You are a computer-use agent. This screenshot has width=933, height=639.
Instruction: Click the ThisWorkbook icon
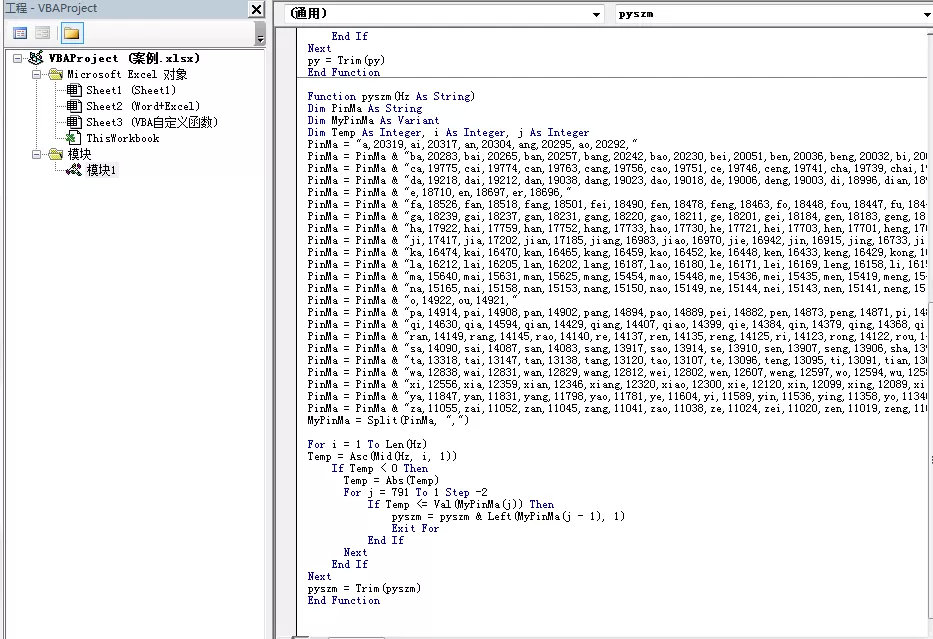(x=73, y=138)
